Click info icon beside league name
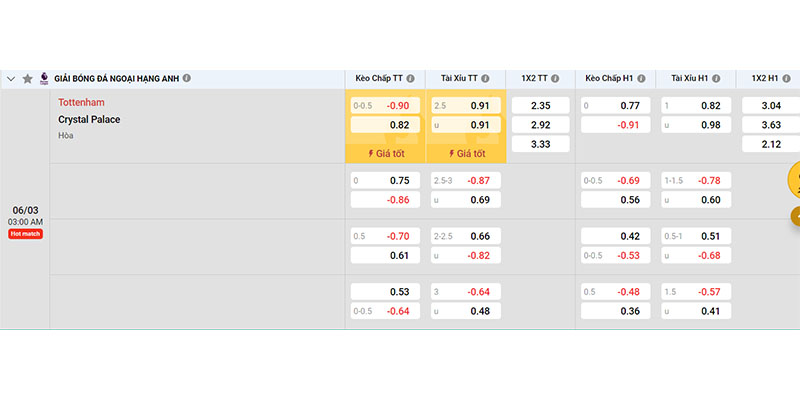 pyautogui.click(x=187, y=78)
